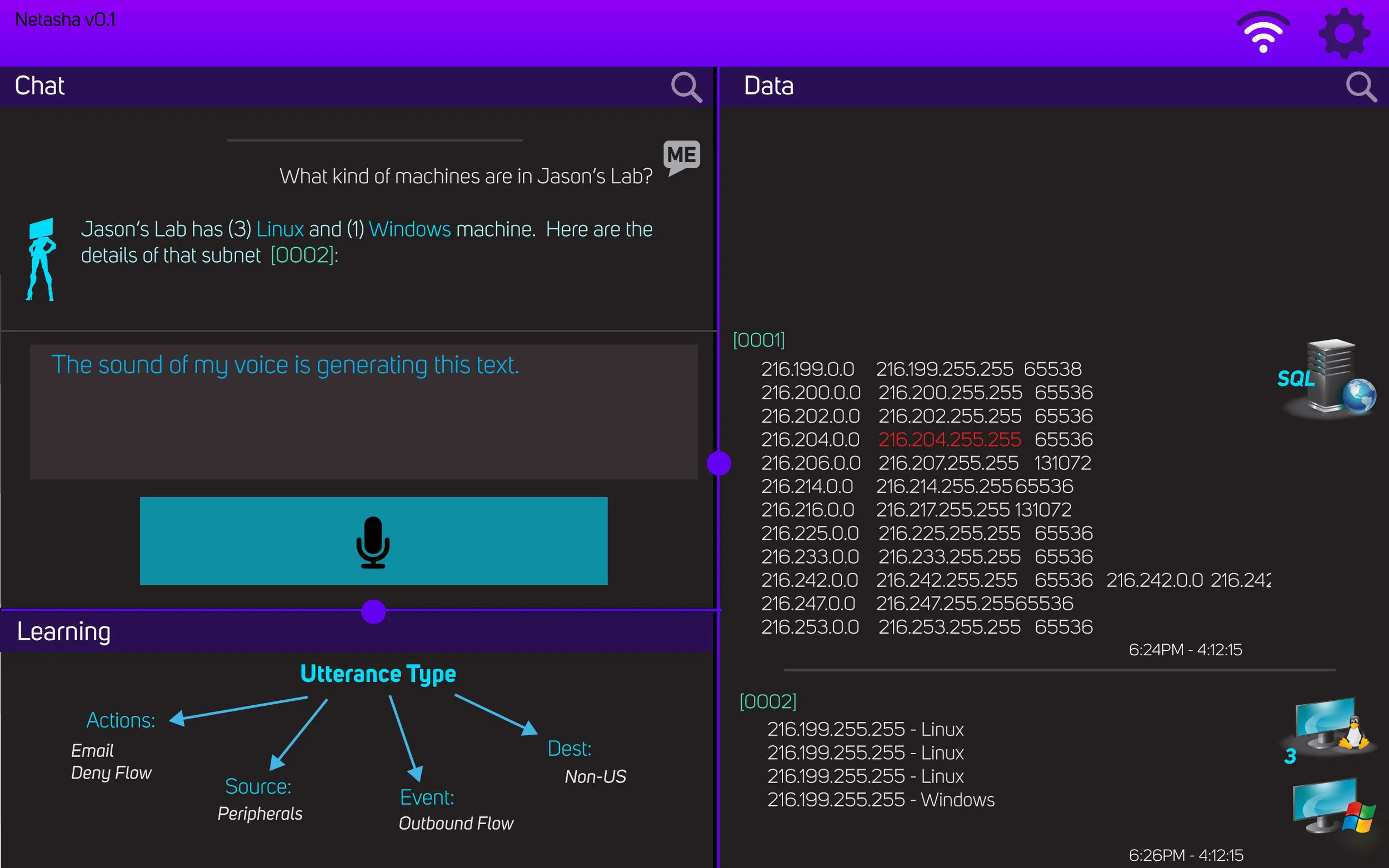Search within the Chat panel
The image size is (1389, 868).
pyautogui.click(x=686, y=87)
